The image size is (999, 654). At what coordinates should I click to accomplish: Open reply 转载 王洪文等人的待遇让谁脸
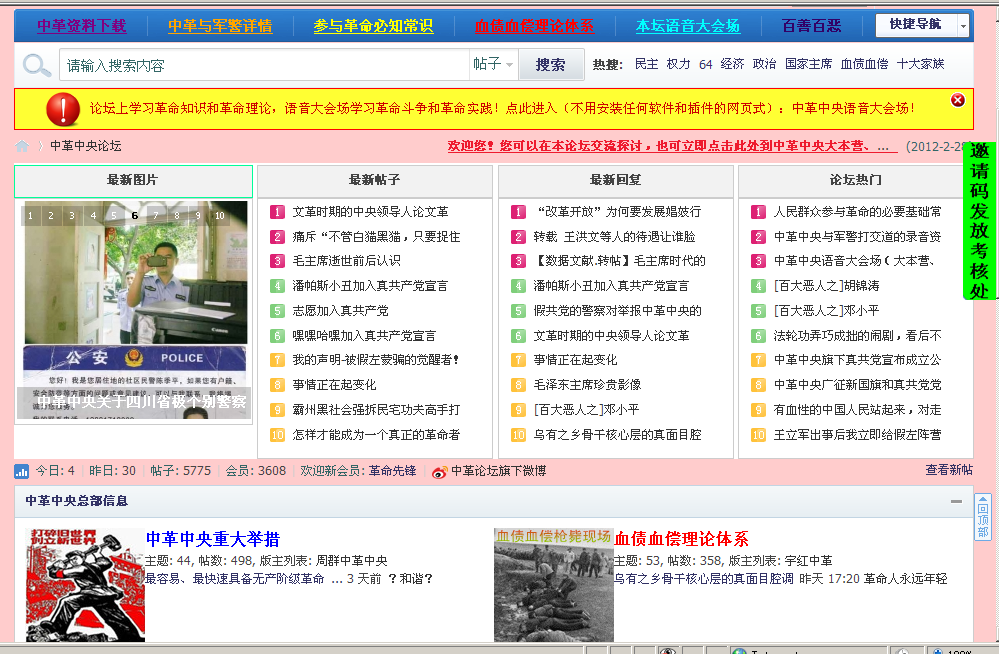click(614, 237)
